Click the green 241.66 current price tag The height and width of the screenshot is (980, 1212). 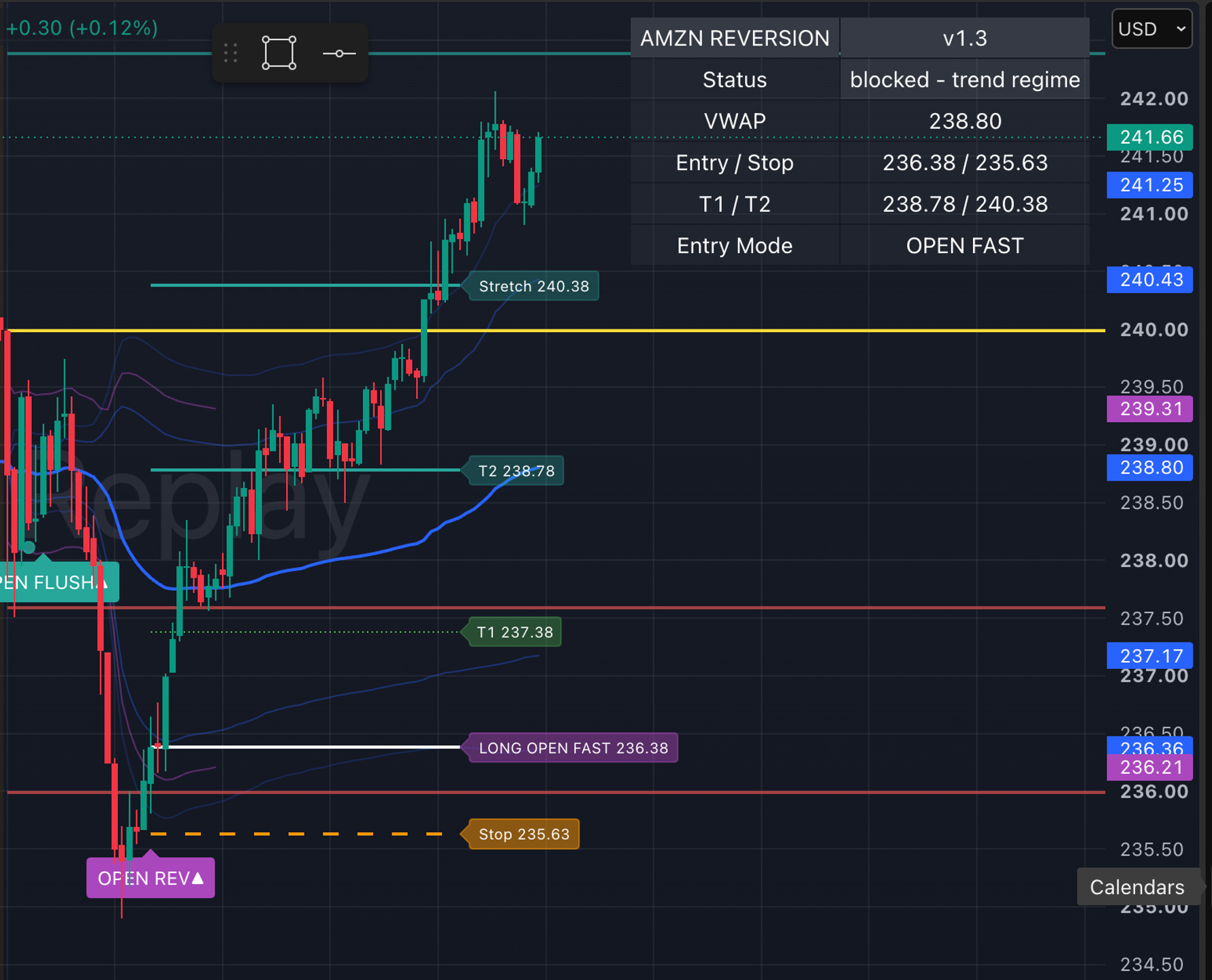(1149, 137)
